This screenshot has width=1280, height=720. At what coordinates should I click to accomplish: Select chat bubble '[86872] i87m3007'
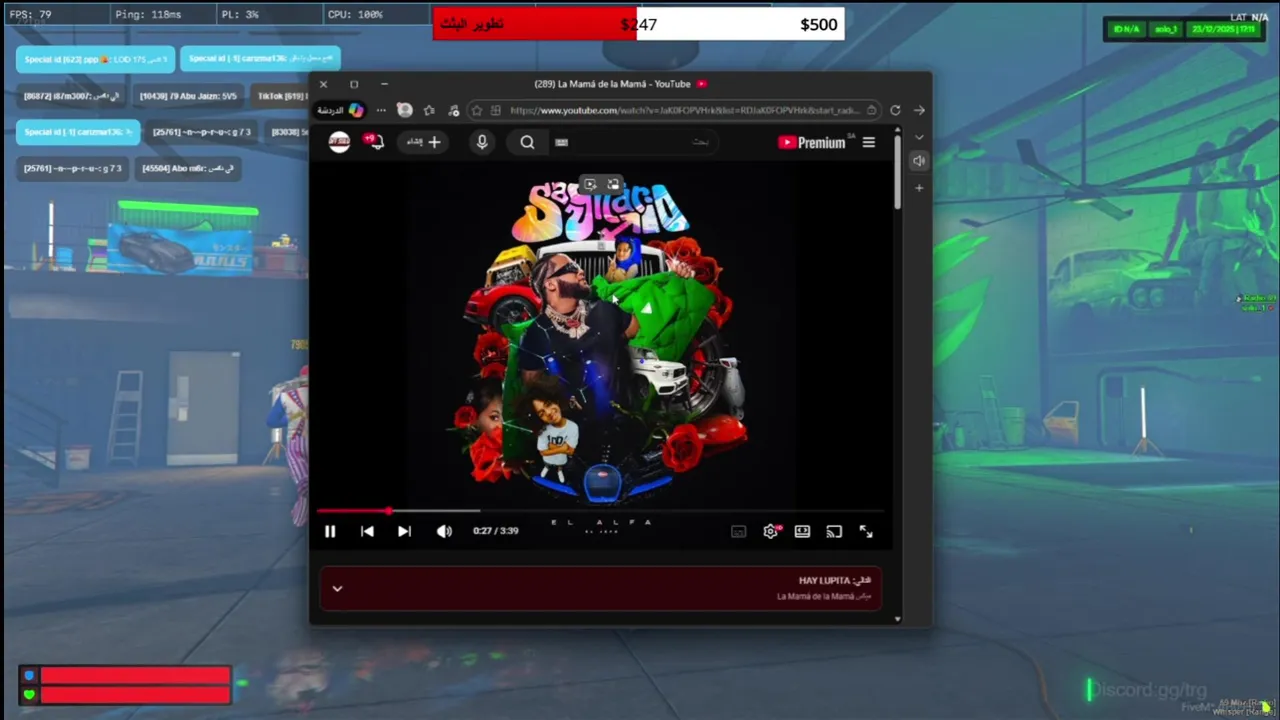tap(72, 96)
